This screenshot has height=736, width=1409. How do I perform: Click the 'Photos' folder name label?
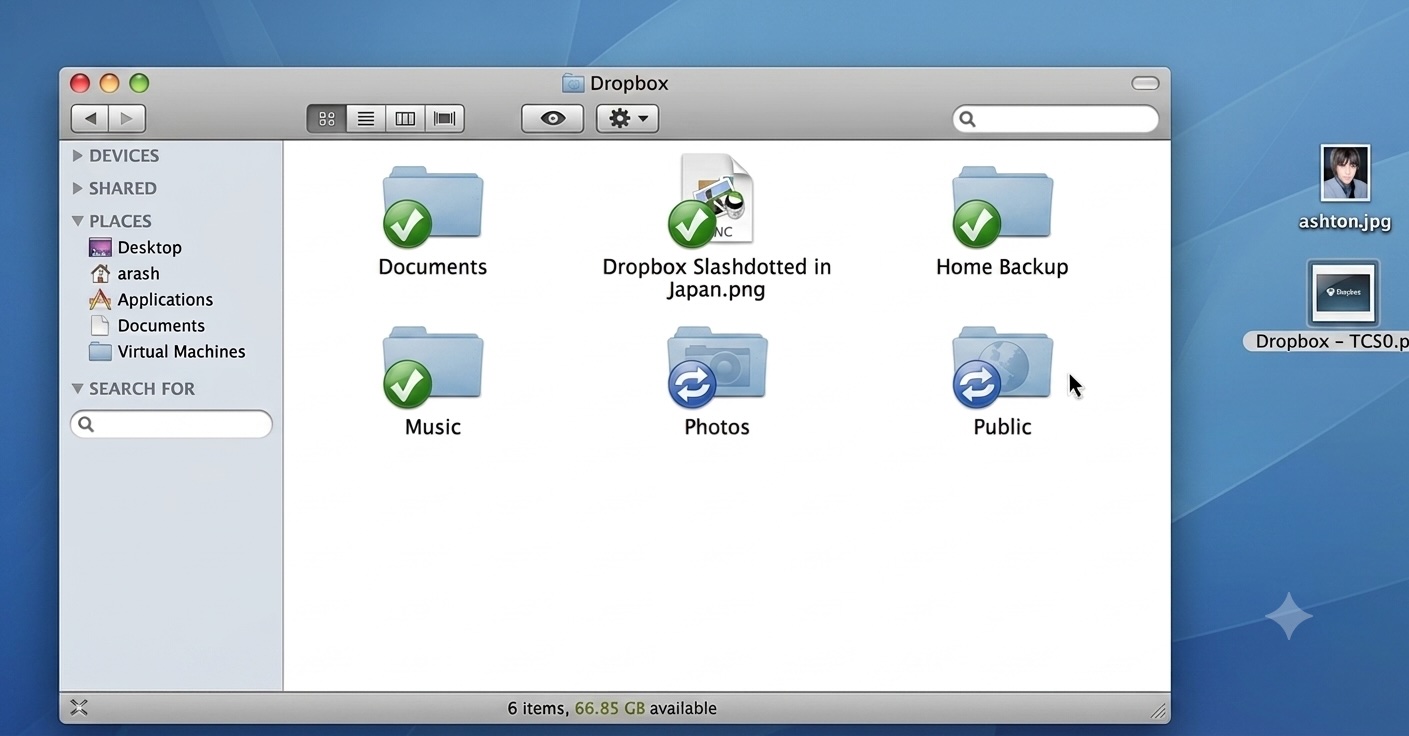pos(717,427)
